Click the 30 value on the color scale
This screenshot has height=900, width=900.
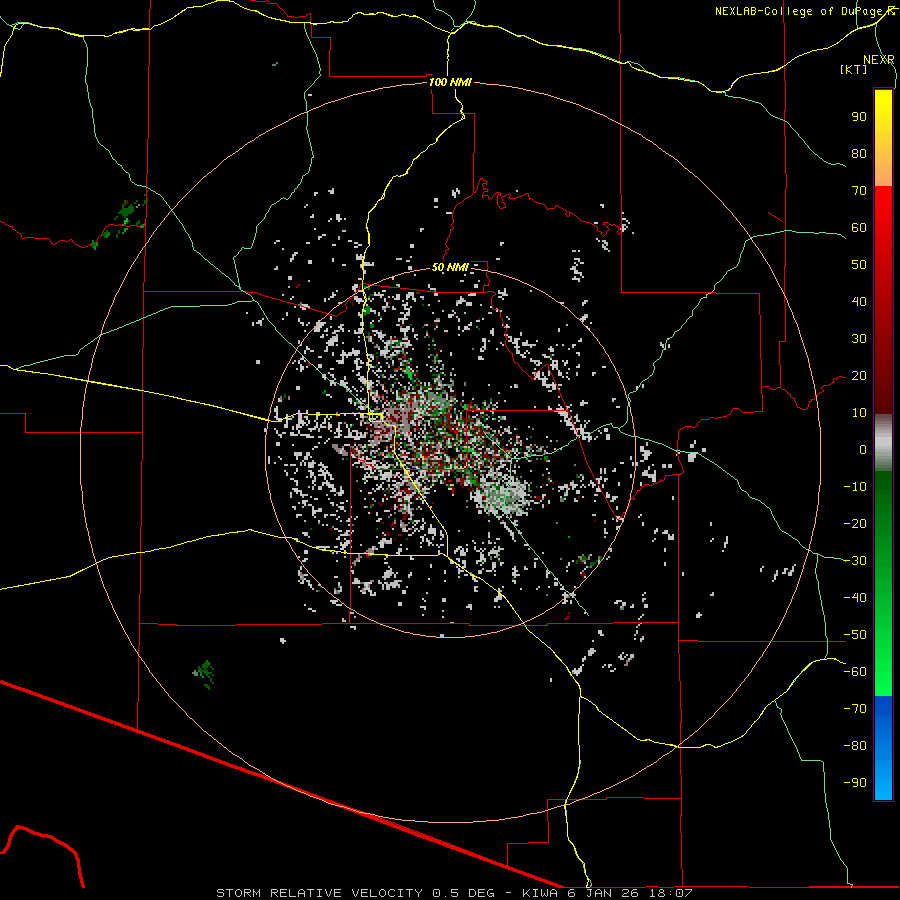(x=859, y=339)
